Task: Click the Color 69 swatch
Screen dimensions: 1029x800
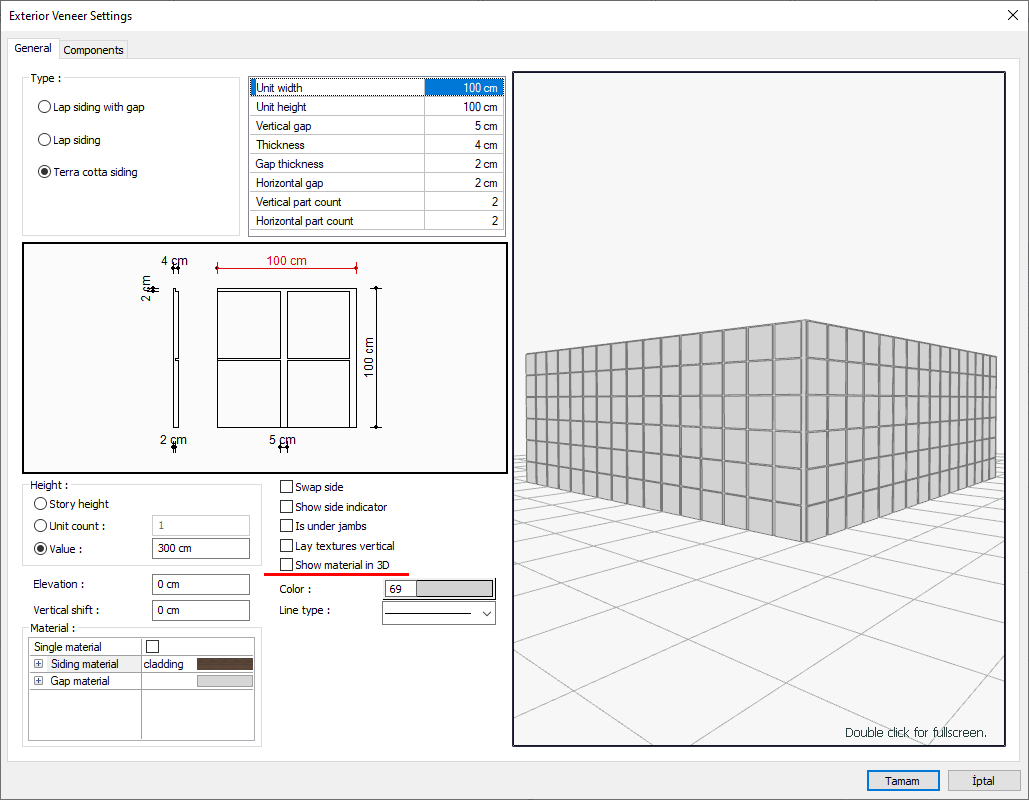Action: coord(454,589)
